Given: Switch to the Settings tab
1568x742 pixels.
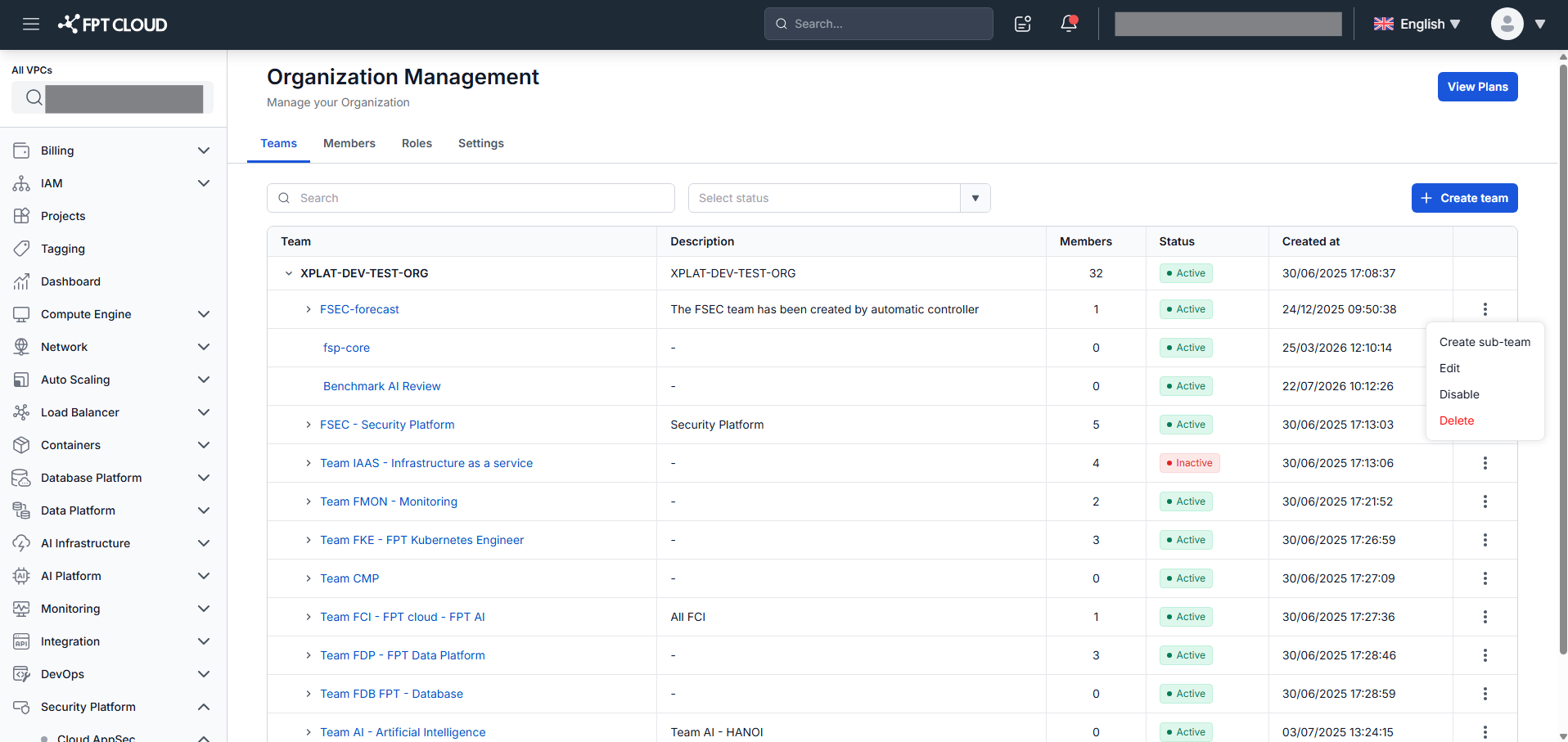Looking at the screenshot, I should click(x=481, y=143).
